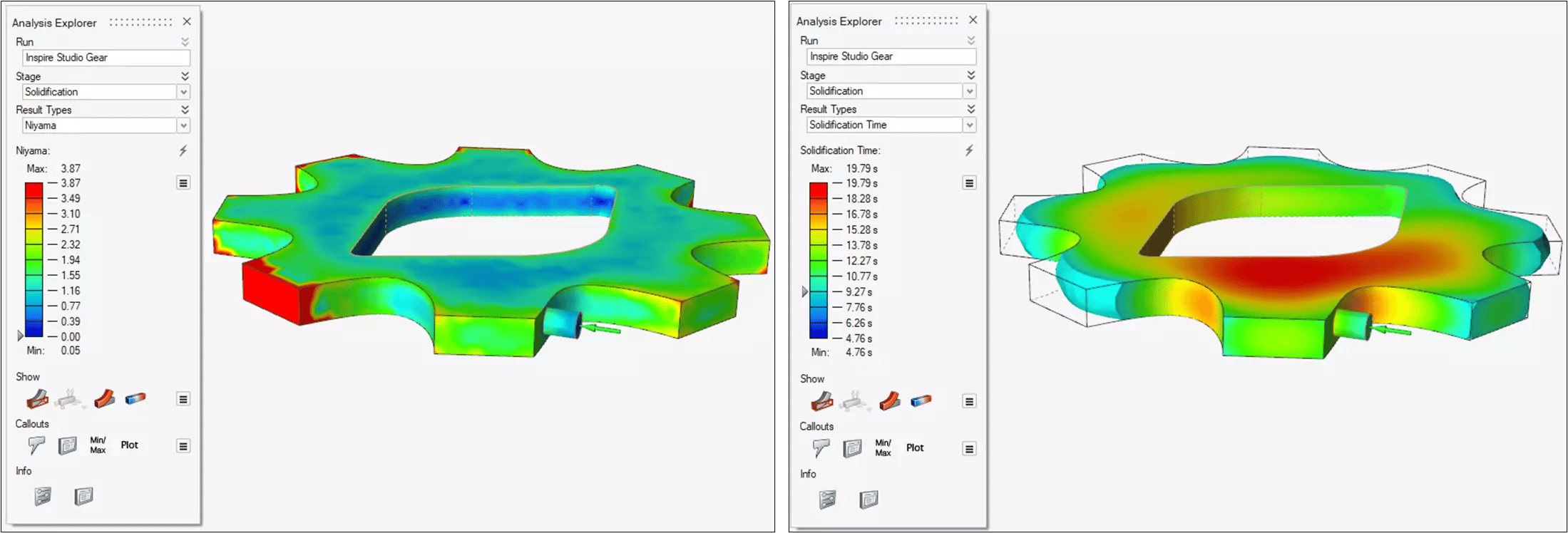Viewport: 1568px width, 533px height.
Task: Toggle orange curved Show icon in right panel
Action: pyautogui.click(x=888, y=402)
